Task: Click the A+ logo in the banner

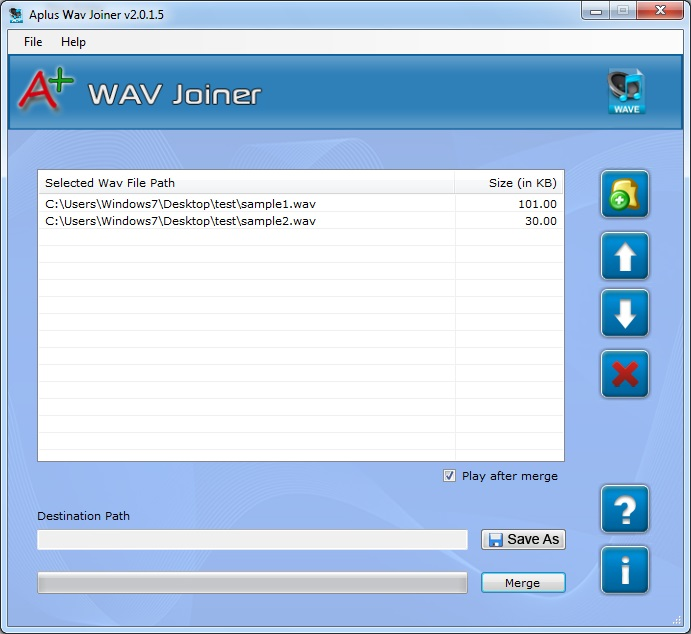Action: click(x=46, y=89)
